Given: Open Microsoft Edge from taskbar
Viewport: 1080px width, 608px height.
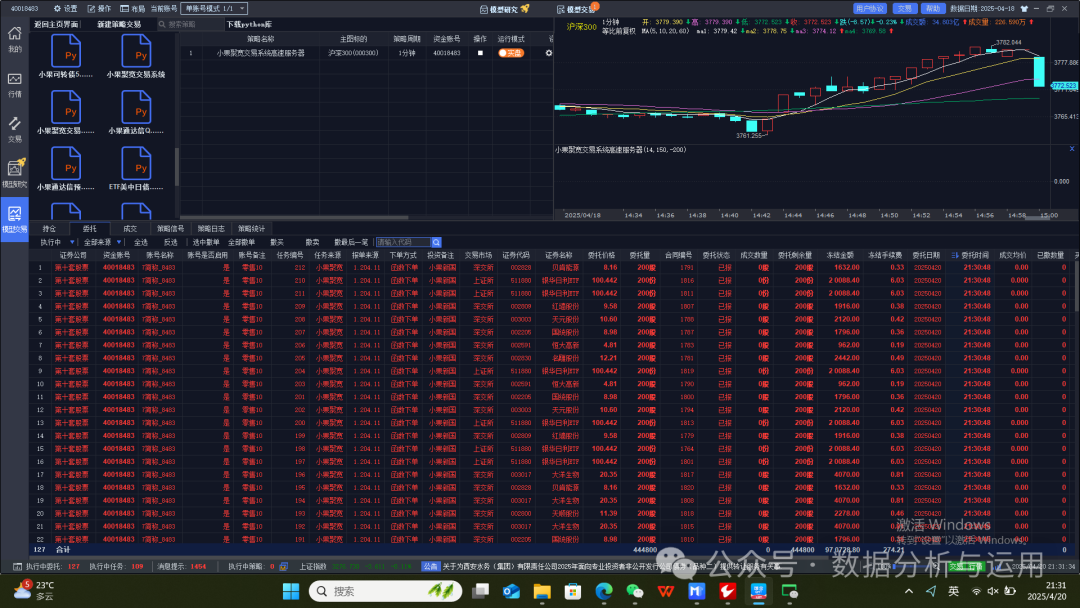Looking at the screenshot, I should tap(604, 591).
